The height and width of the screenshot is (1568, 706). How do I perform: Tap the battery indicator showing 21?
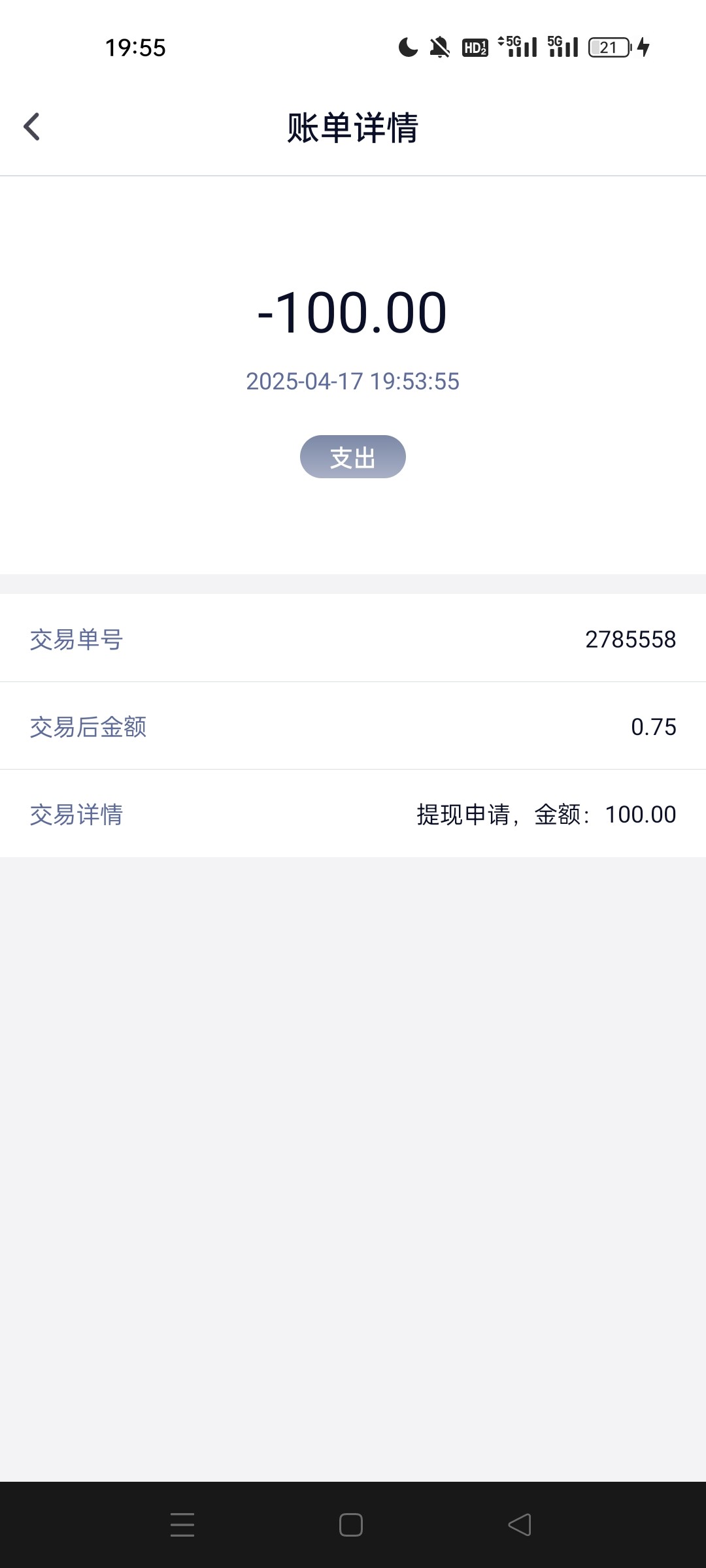(609, 47)
